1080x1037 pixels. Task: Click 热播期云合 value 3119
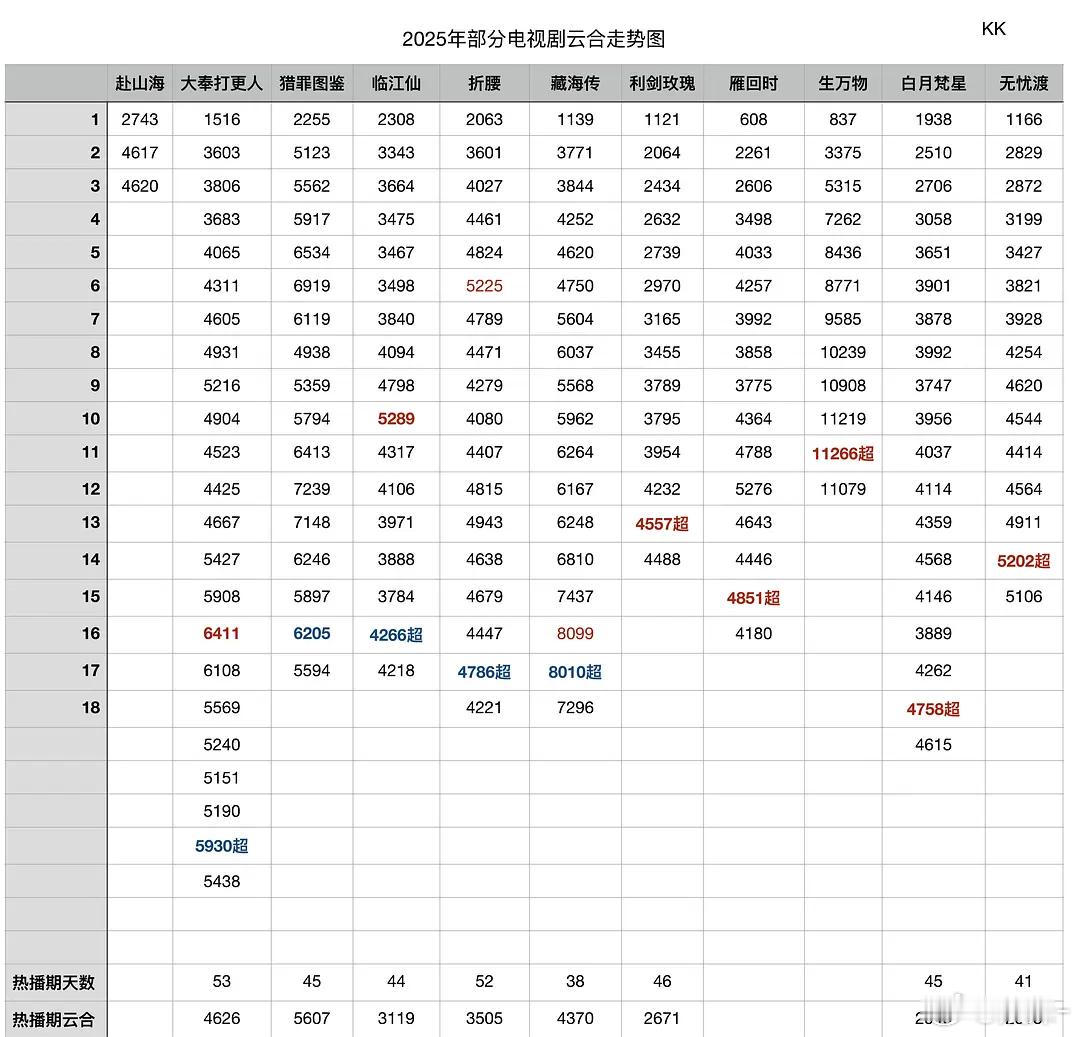coord(396,1018)
